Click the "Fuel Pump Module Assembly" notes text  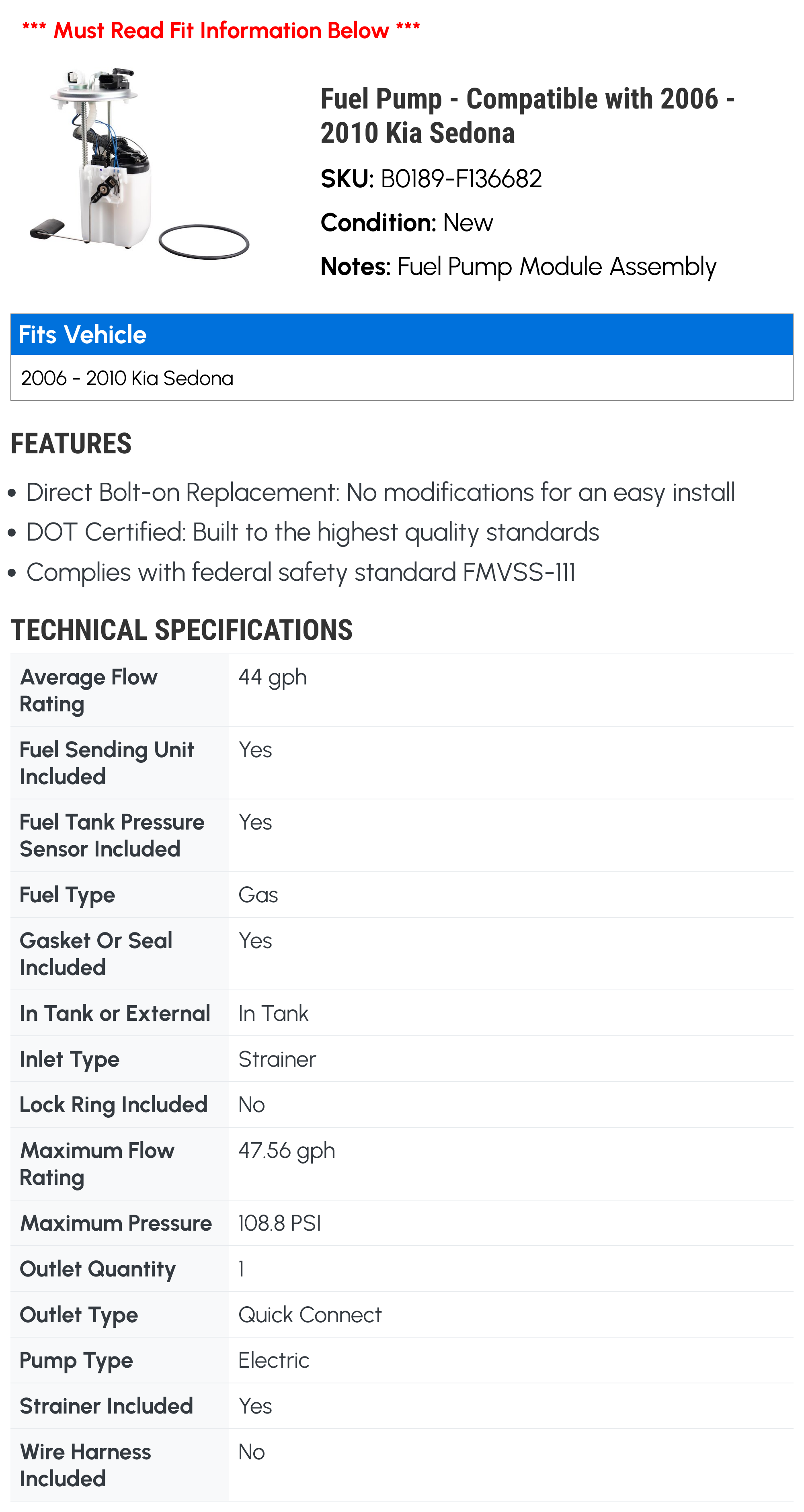point(556,266)
